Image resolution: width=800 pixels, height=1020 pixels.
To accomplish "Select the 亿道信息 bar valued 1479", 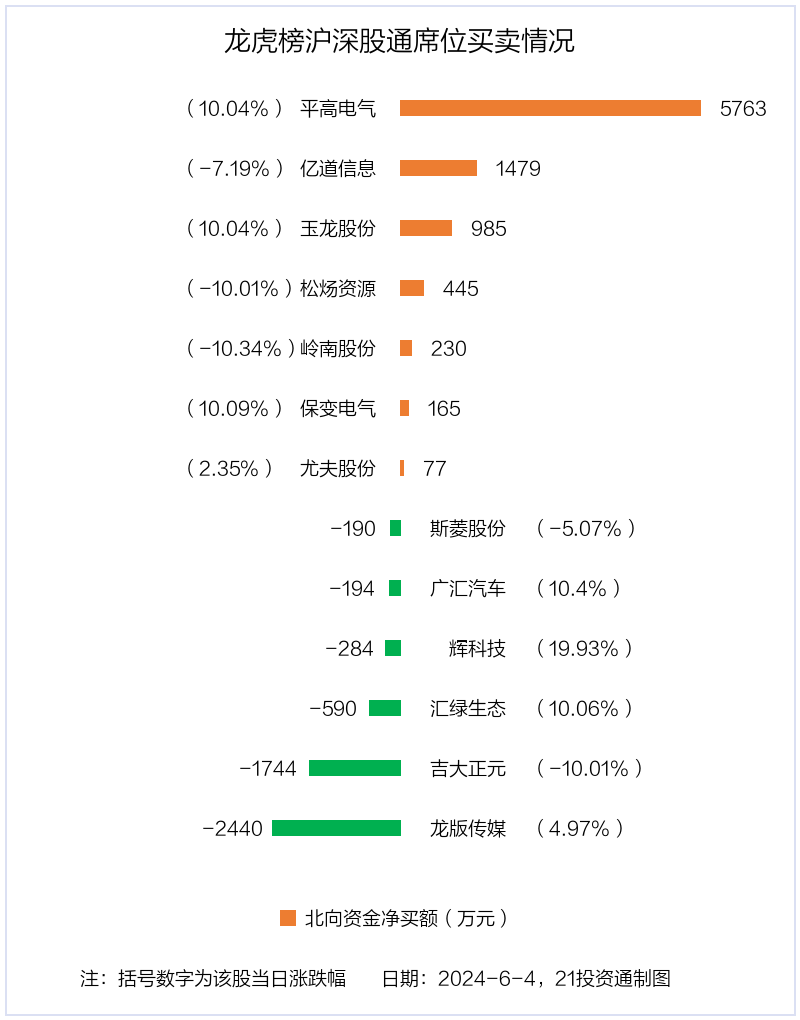I will (x=438, y=168).
